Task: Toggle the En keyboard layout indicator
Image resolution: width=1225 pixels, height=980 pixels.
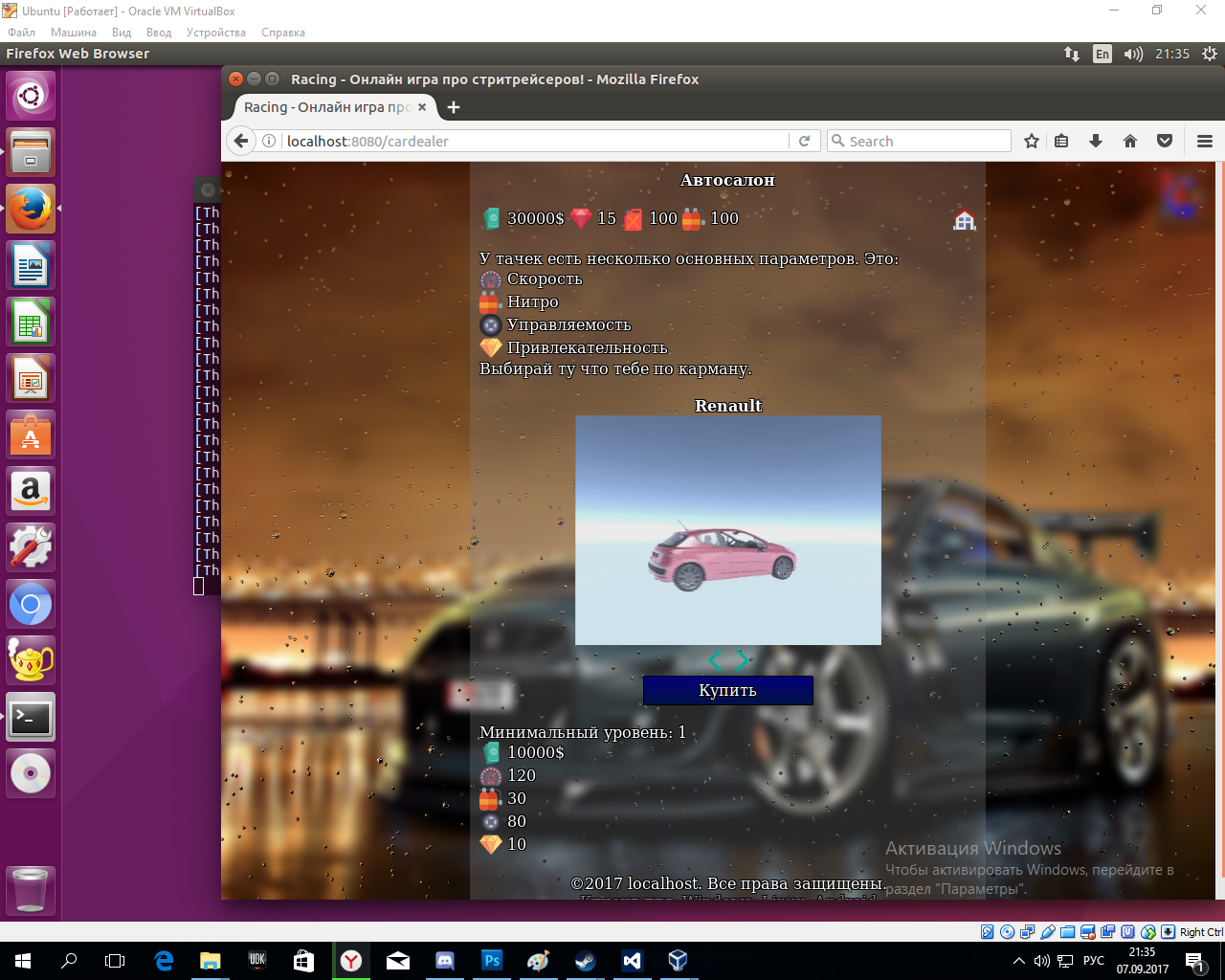Action: coord(1102,54)
